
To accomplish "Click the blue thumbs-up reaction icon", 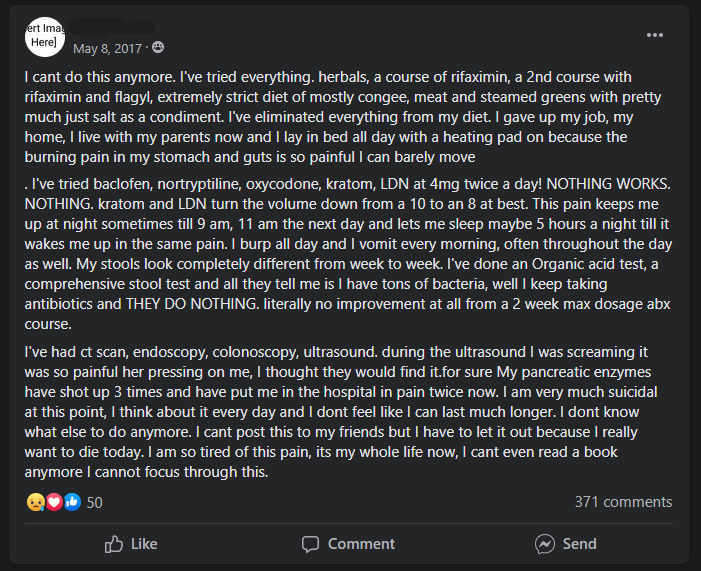I will tap(72, 502).
